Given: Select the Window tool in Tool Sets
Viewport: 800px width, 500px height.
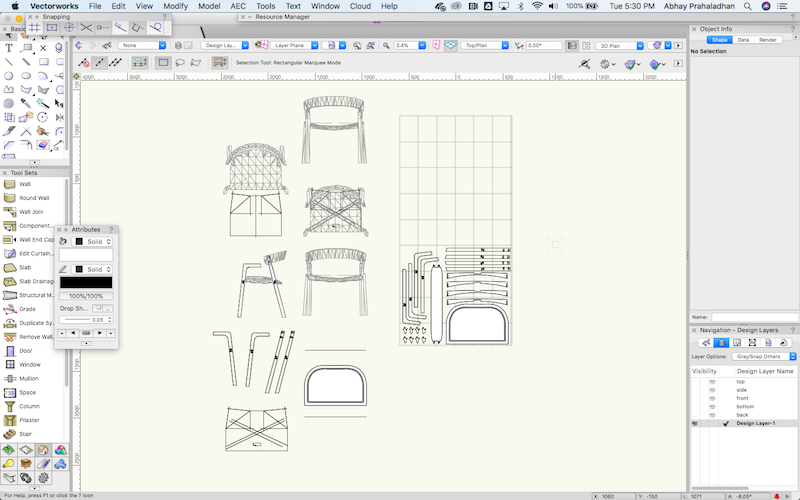Looking at the screenshot, I should point(30,365).
